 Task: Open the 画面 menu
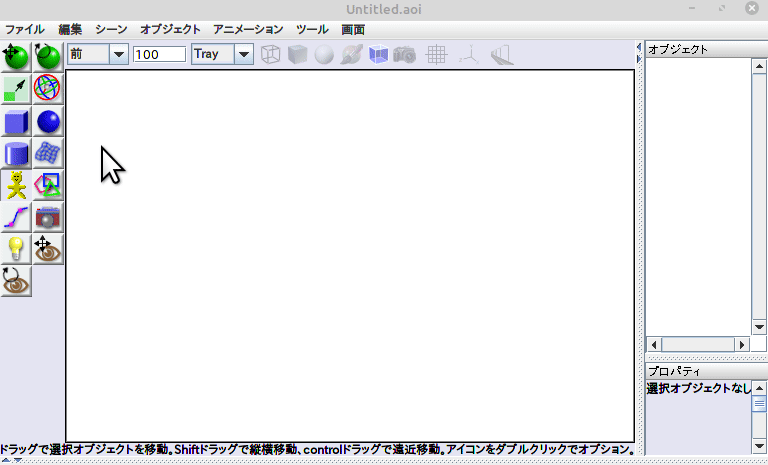coord(353,29)
